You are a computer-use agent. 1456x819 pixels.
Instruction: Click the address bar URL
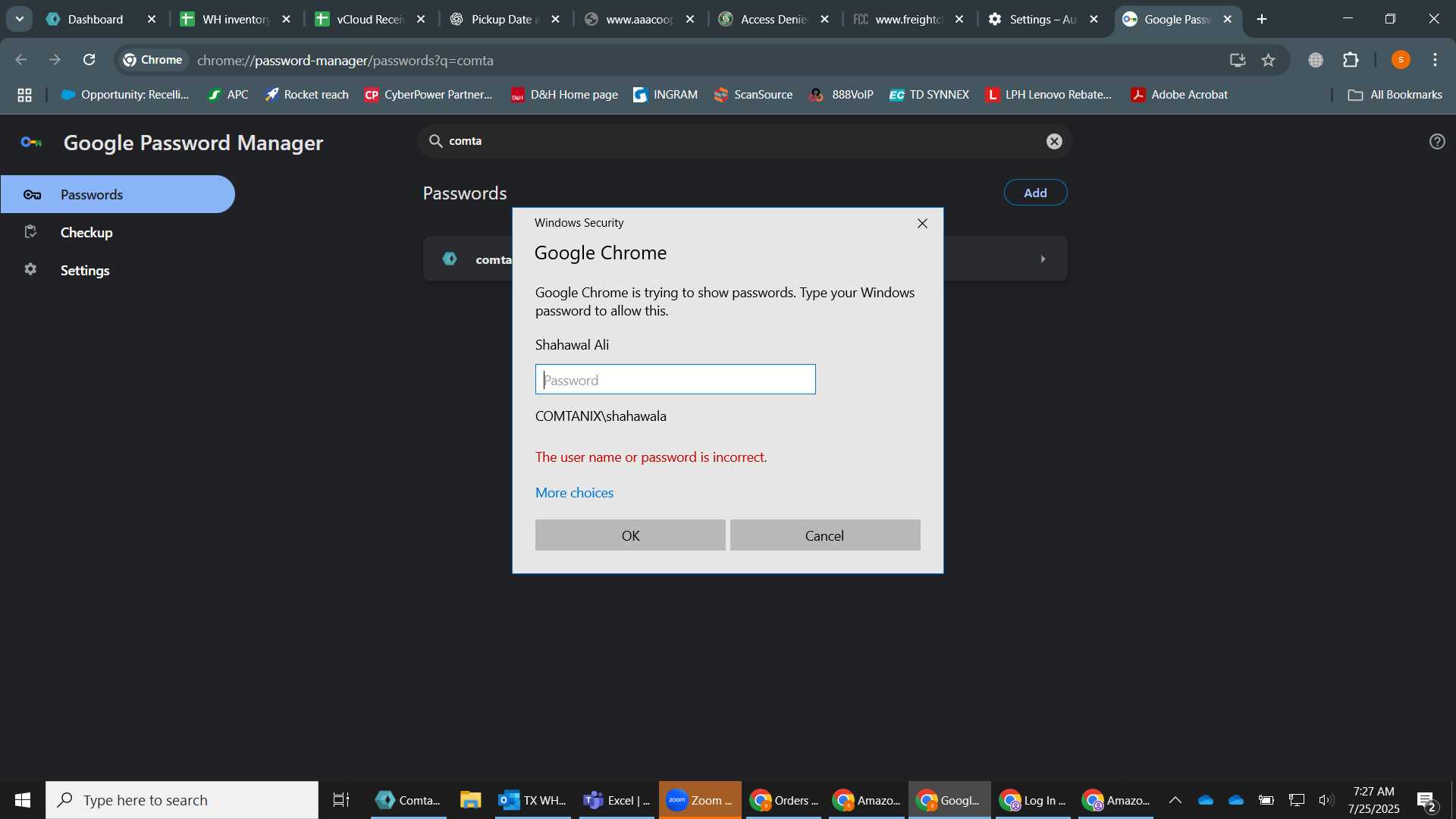tap(345, 60)
